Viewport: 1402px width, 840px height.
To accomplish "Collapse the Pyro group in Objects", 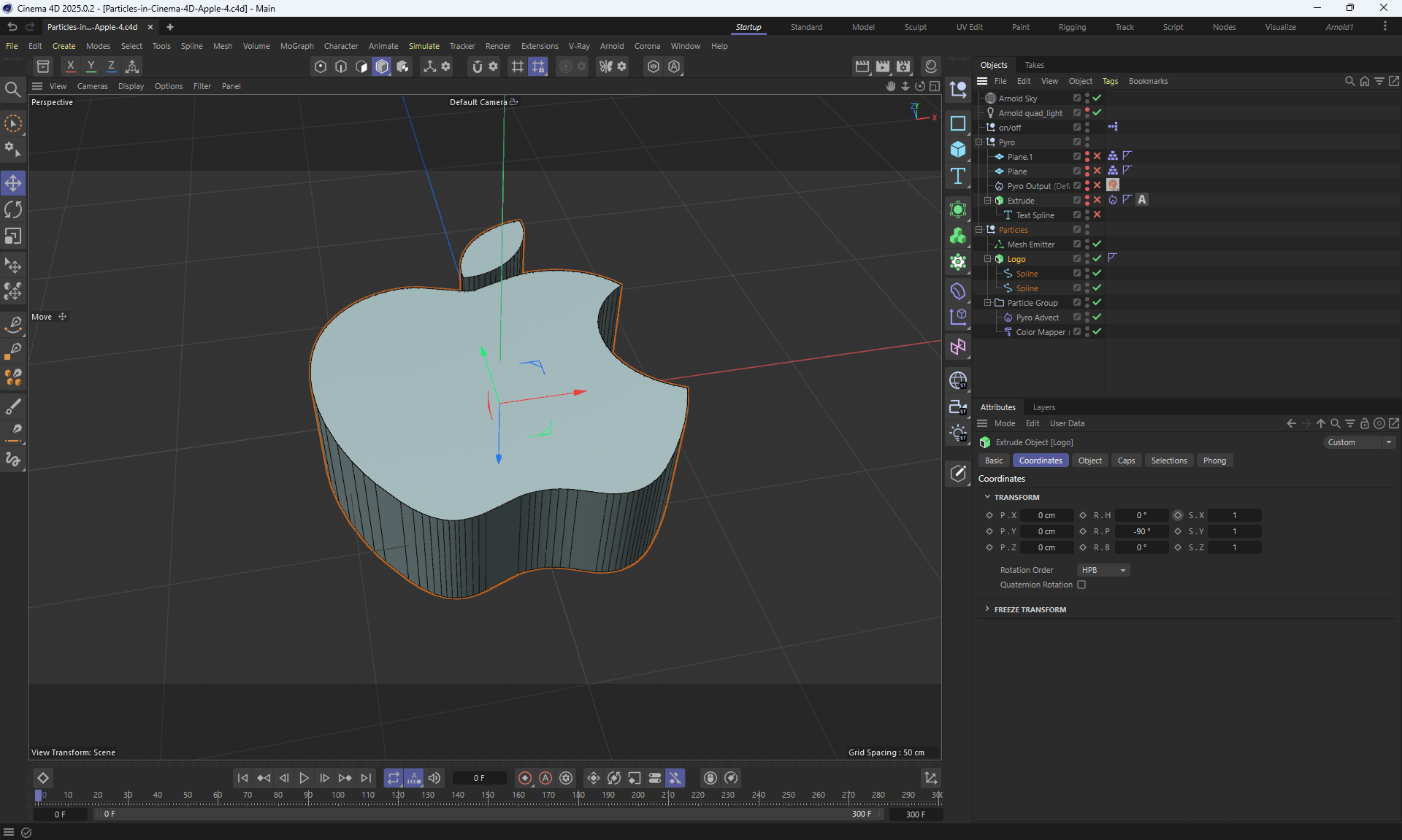I will click(x=979, y=142).
